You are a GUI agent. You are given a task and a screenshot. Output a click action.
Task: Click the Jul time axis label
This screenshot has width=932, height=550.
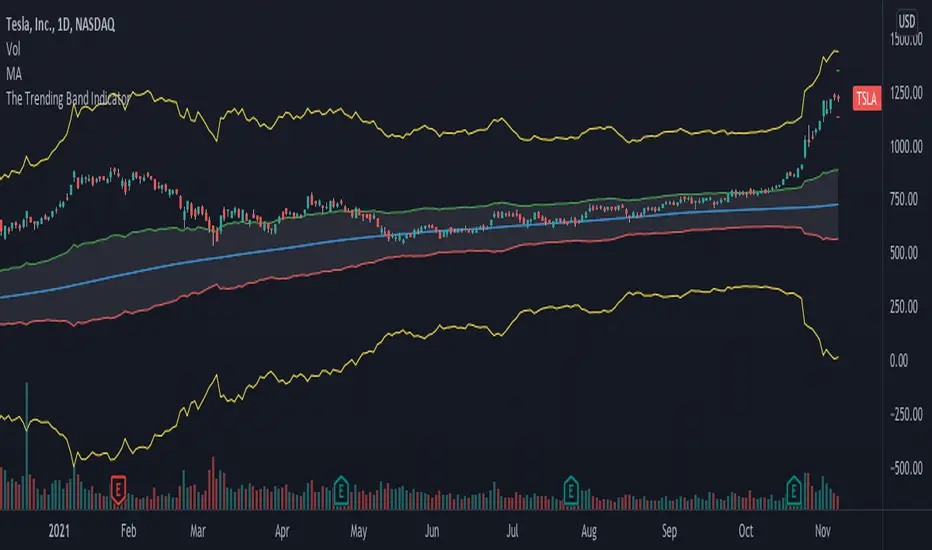pos(512,531)
